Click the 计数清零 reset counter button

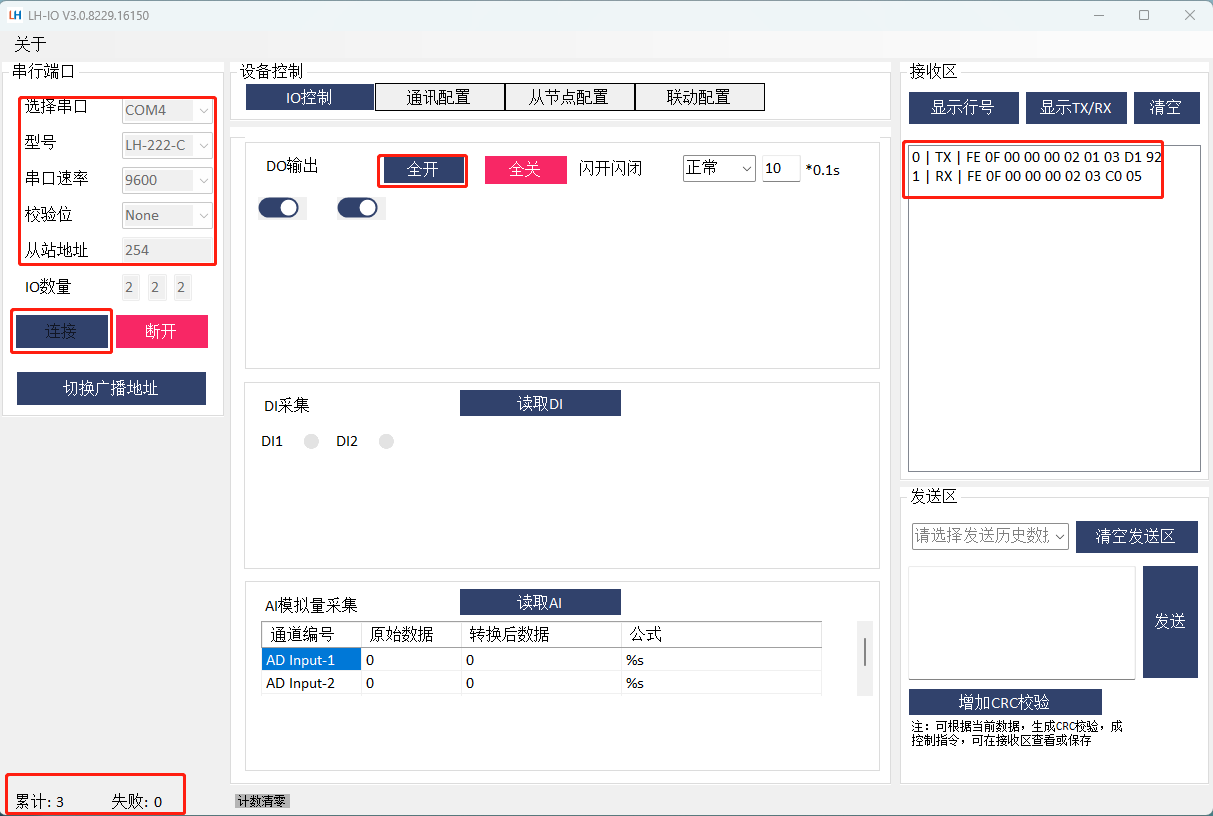pyautogui.click(x=262, y=801)
